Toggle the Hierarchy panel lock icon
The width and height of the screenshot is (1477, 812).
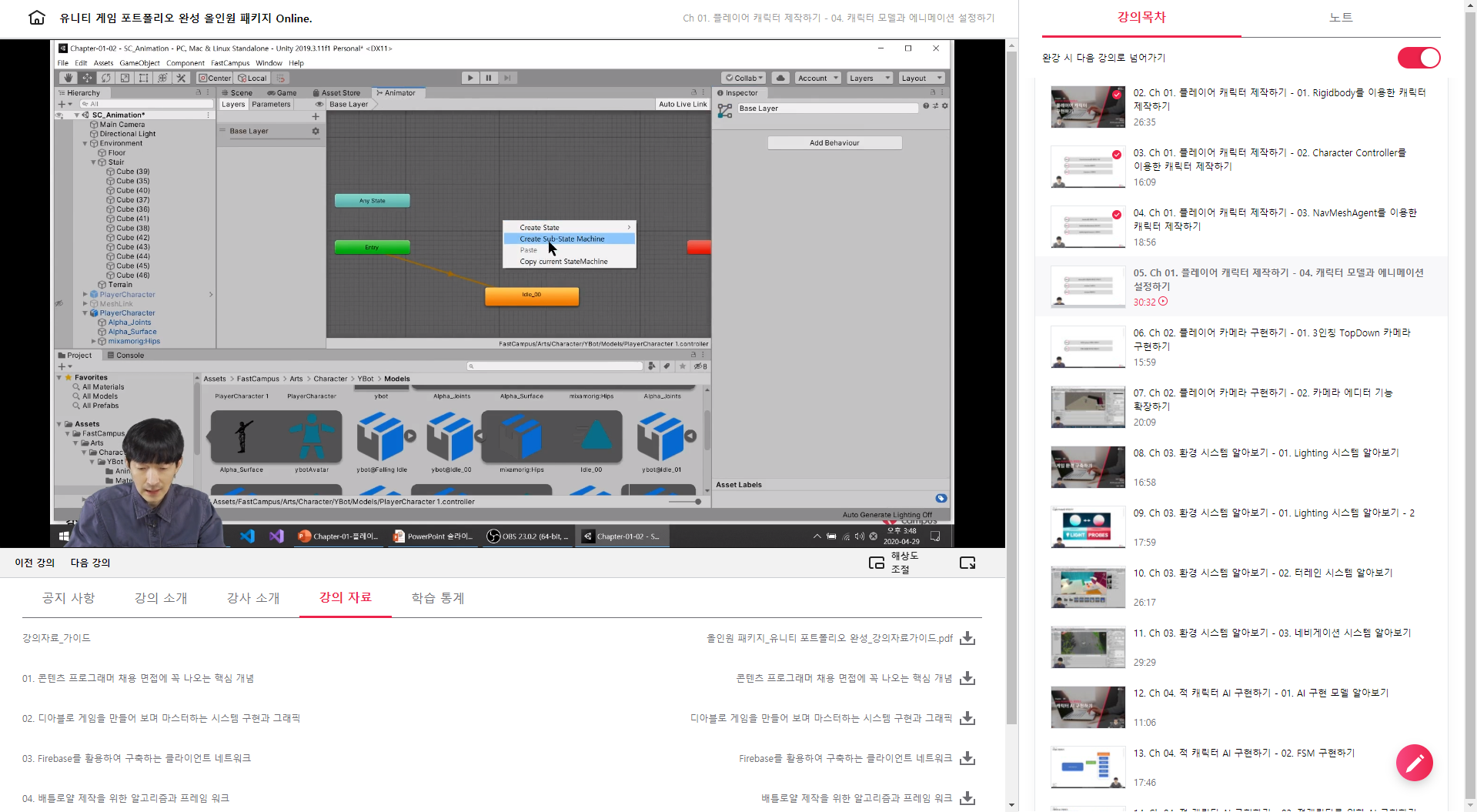point(199,92)
